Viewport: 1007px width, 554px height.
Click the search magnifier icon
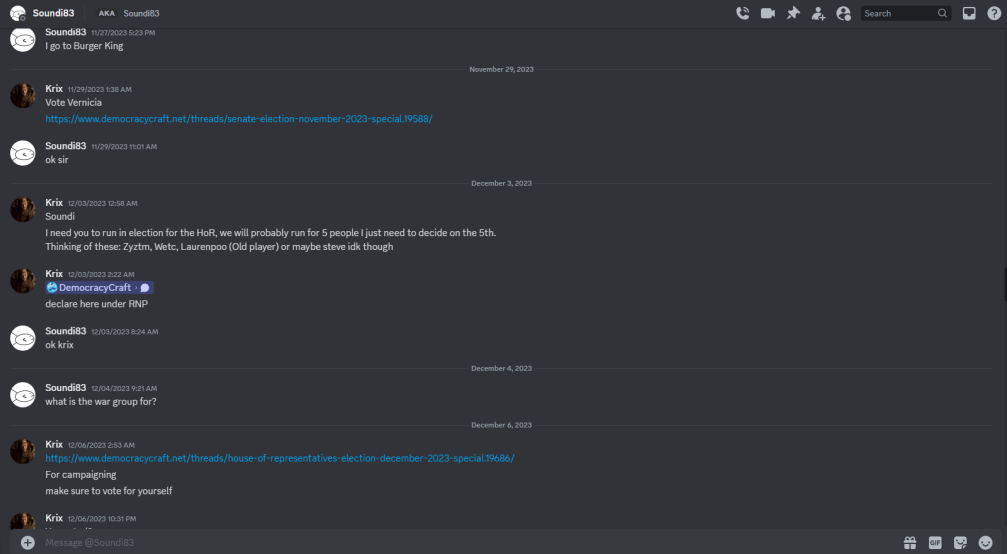point(942,13)
